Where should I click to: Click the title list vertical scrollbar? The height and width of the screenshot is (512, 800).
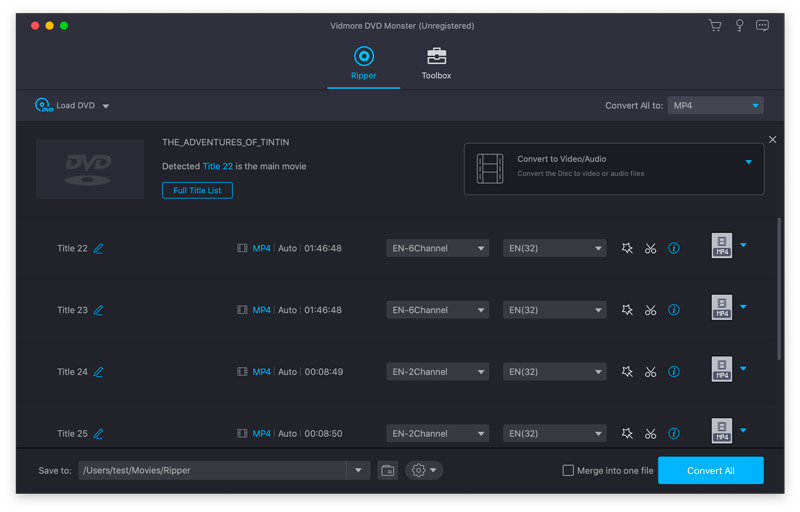pos(779,289)
